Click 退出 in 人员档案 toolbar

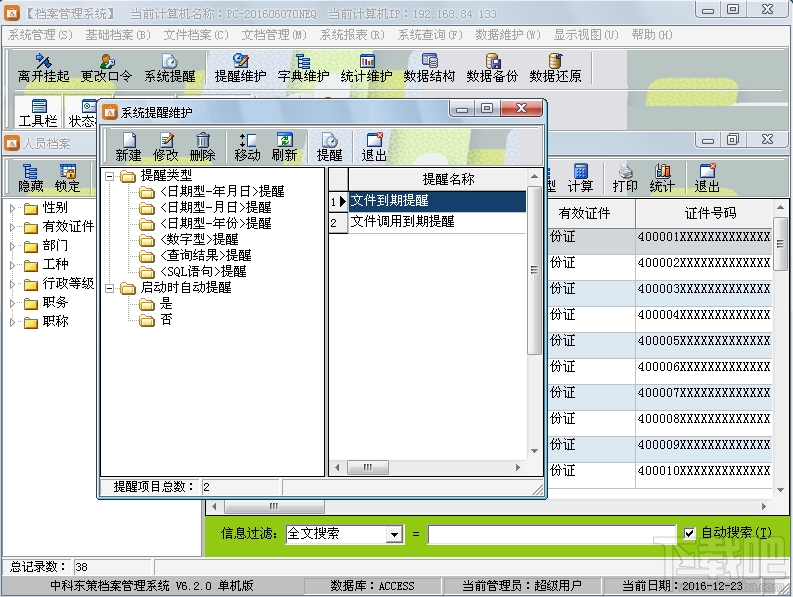click(707, 178)
